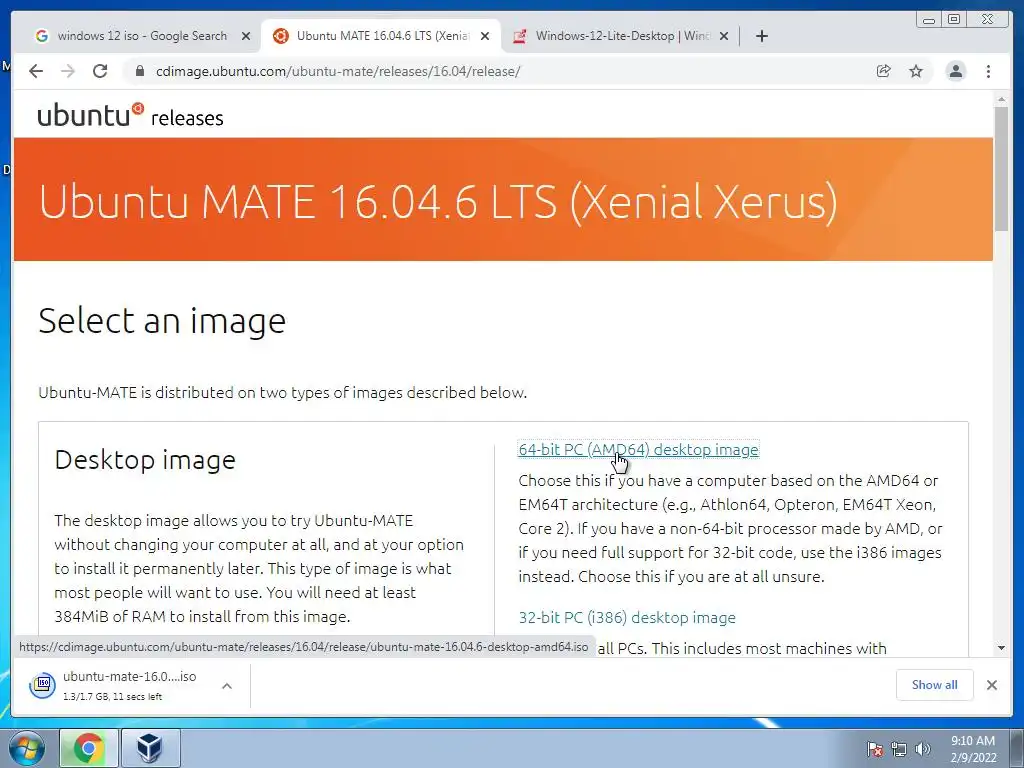
Task: Open the Windows Start menu
Action: (27, 748)
